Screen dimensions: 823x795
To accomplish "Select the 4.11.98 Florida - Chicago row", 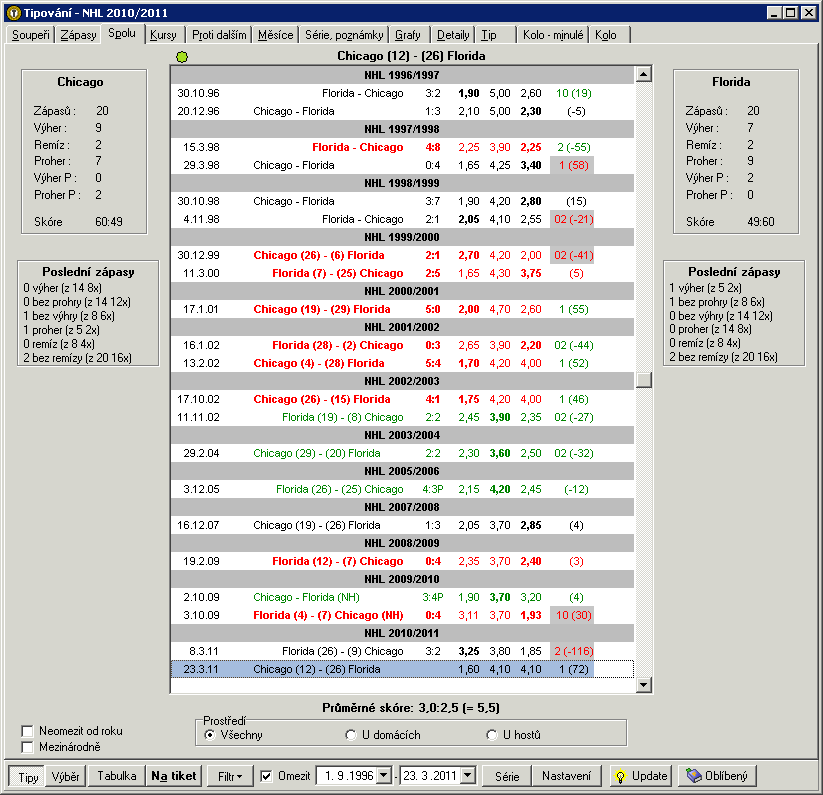I will [402, 219].
